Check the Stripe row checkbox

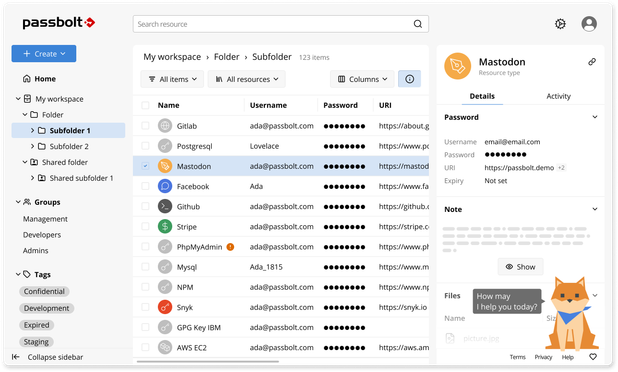pyautogui.click(x=145, y=226)
